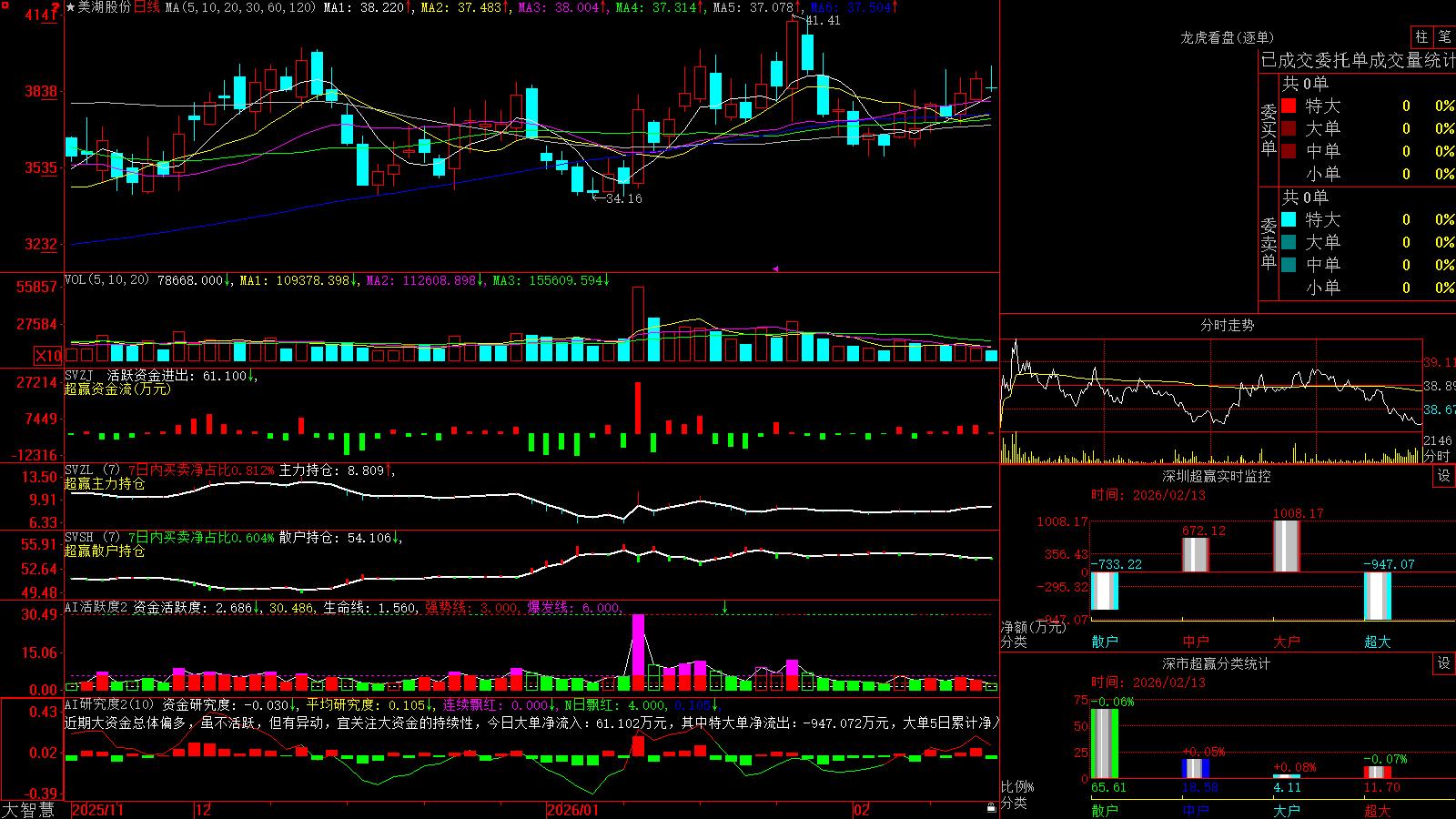This screenshot has width=1456, height=819.
Task: Click the VOL(5,10,20) indicator label
Action: [x=106, y=279]
